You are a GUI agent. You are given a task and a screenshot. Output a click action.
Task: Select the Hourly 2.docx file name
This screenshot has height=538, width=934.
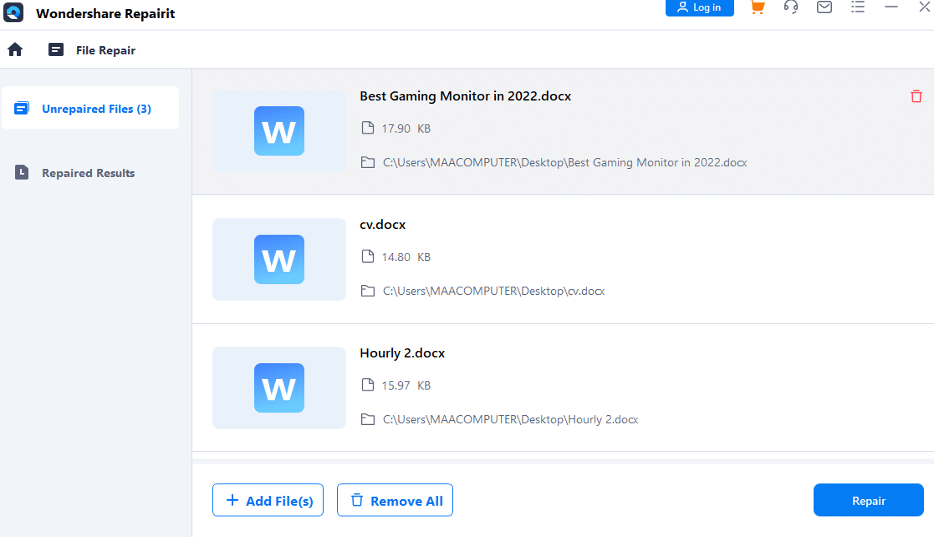click(402, 353)
